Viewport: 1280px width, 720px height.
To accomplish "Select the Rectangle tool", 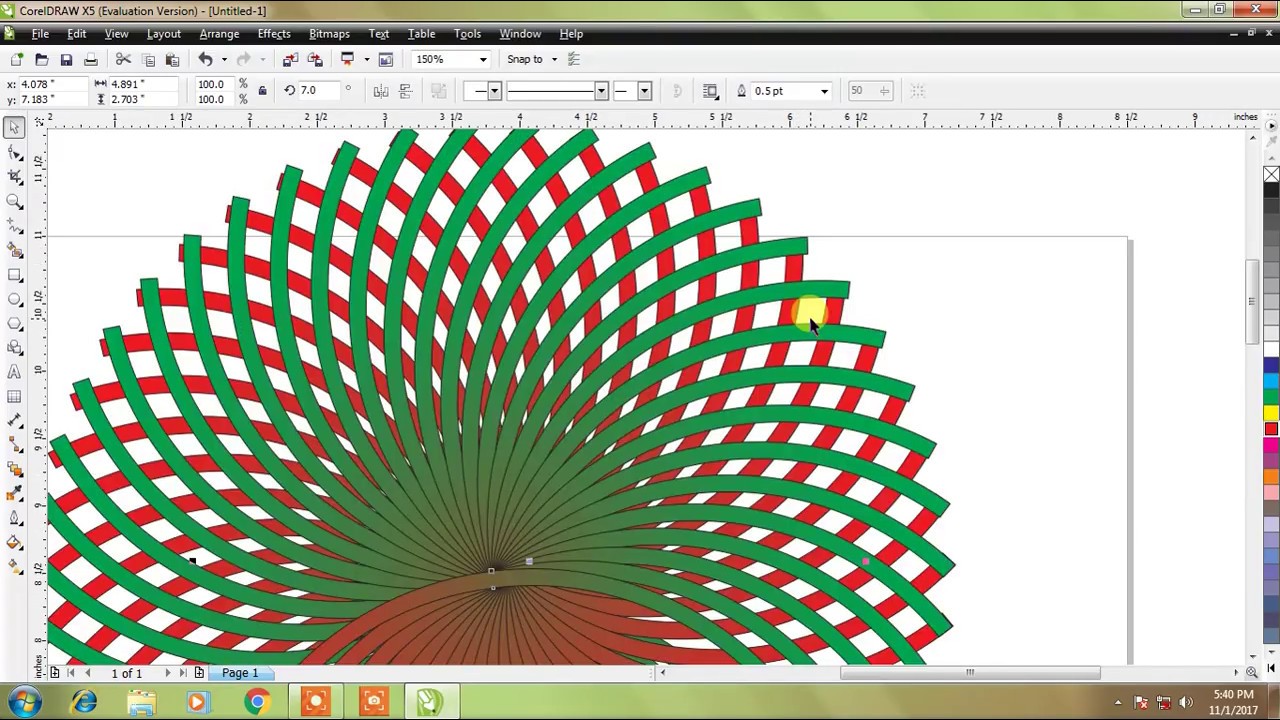I will [x=14, y=275].
